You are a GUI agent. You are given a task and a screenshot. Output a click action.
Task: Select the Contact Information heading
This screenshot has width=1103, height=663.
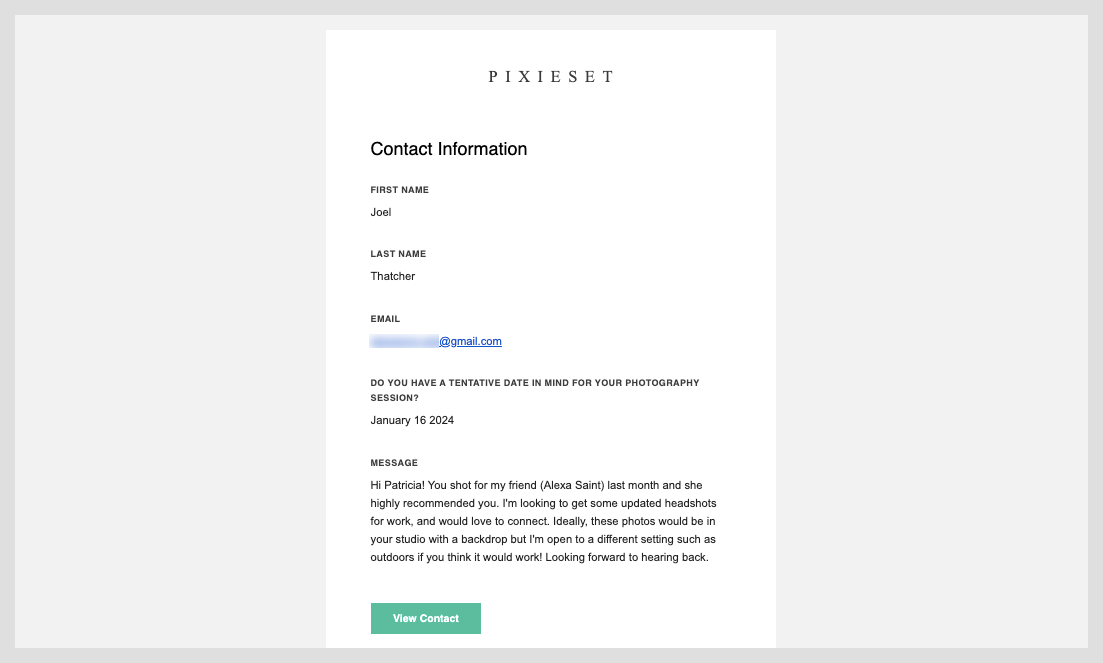point(448,148)
